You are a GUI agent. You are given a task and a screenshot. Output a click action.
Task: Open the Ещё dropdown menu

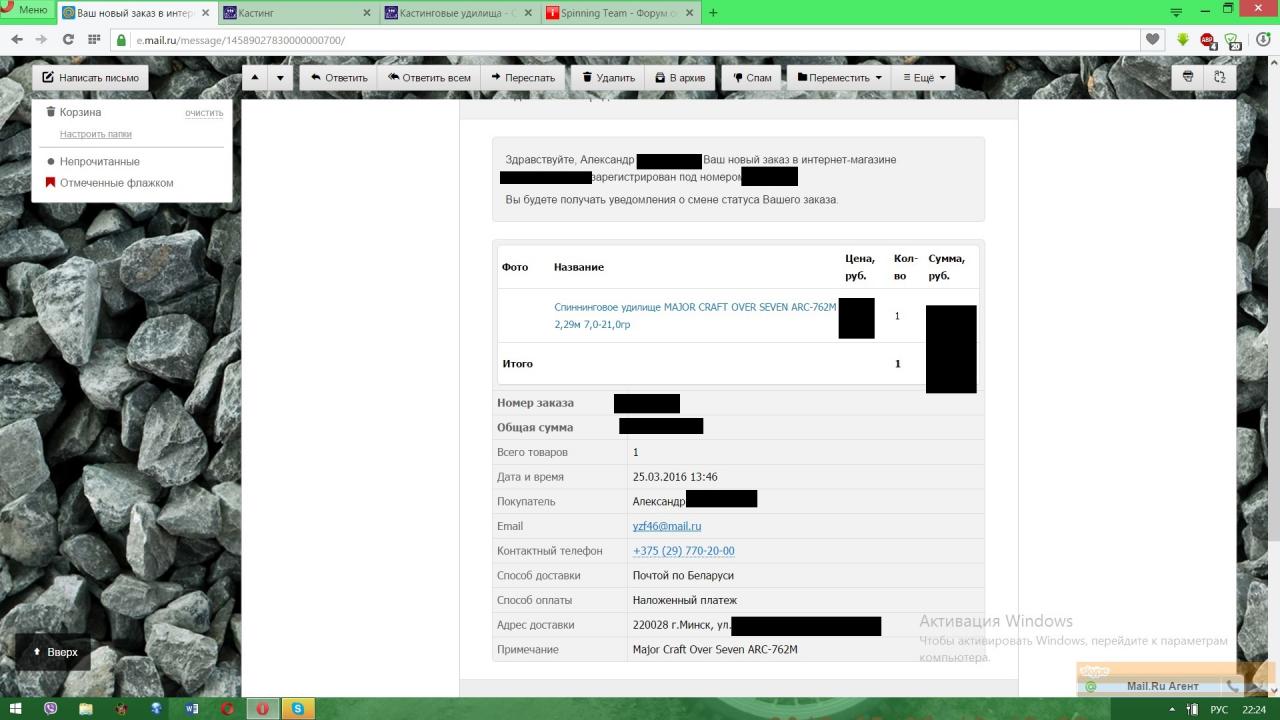click(924, 77)
